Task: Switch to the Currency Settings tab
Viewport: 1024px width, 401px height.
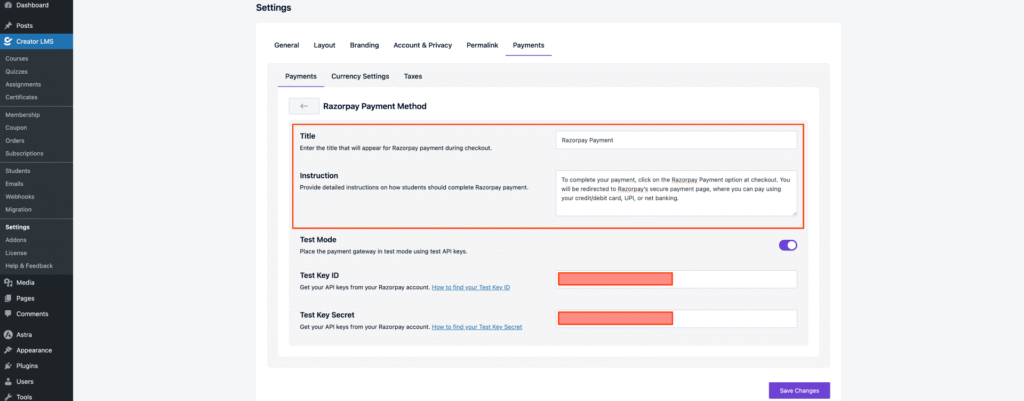Action: pyautogui.click(x=360, y=76)
